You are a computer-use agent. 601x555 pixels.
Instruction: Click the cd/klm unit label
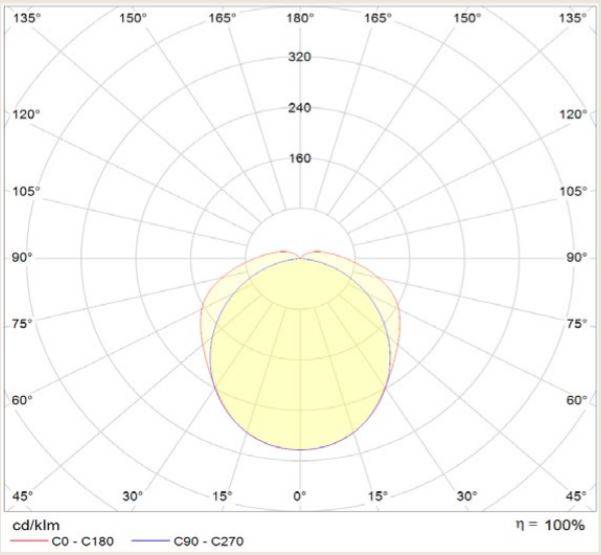click(36, 525)
